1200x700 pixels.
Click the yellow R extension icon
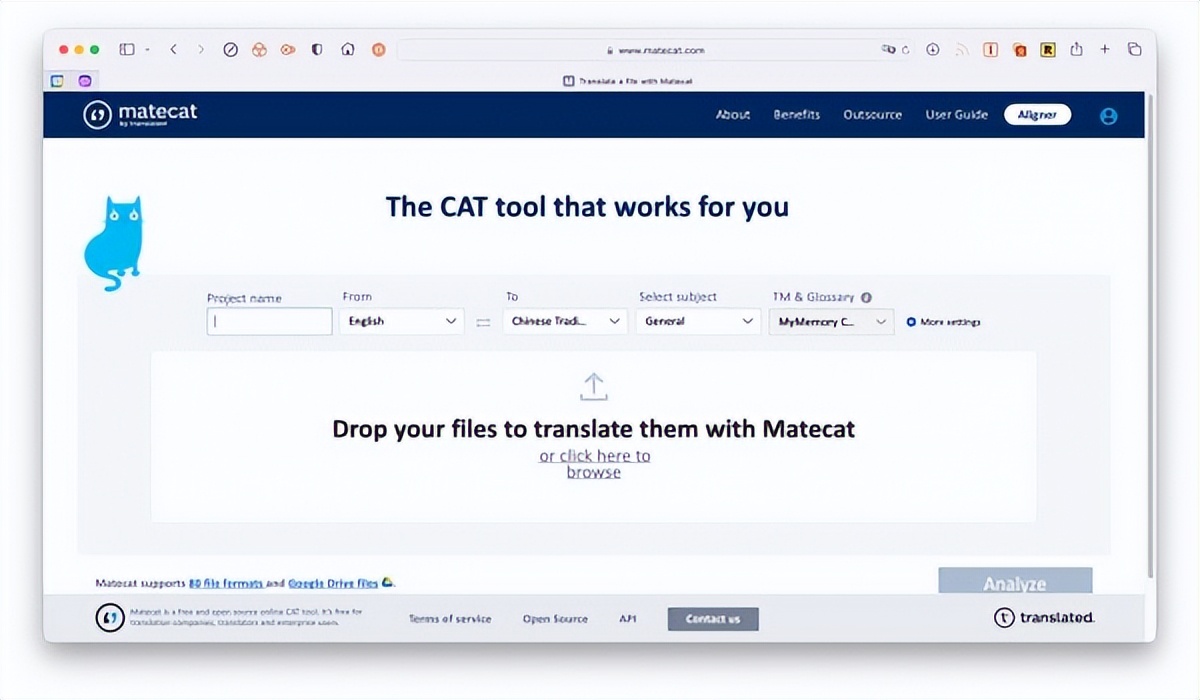click(x=1048, y=49)
